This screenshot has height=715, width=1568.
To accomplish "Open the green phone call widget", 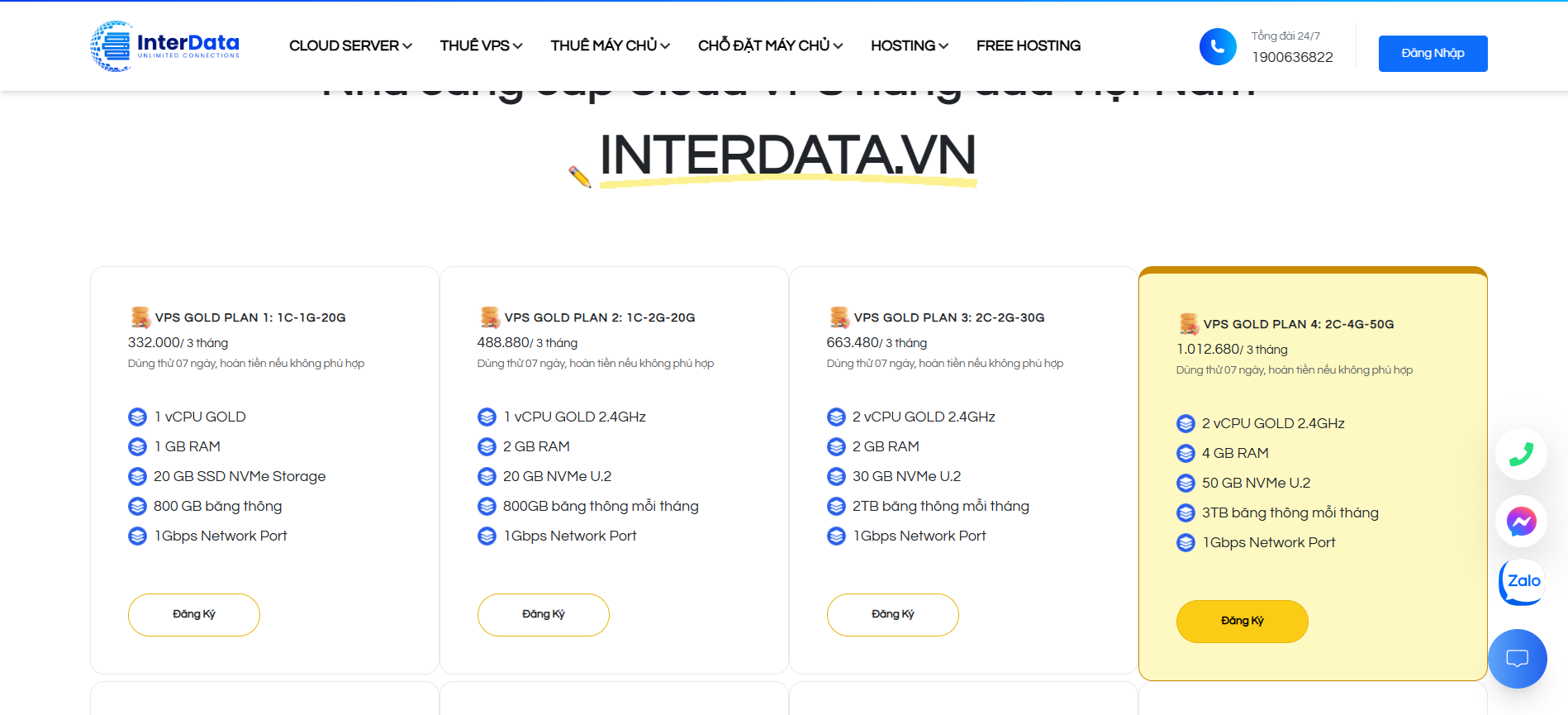I will (1521, 455).
